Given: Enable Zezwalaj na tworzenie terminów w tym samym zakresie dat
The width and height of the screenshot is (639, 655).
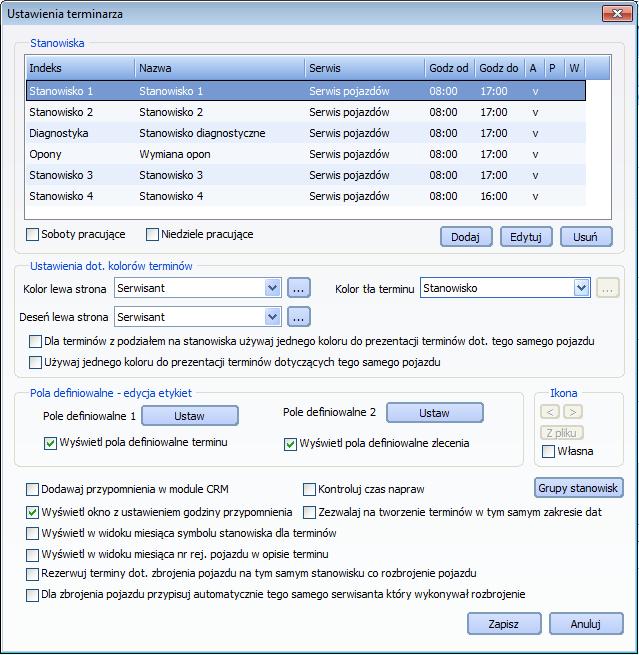Looking at the screenshot, I should point(309,512).
